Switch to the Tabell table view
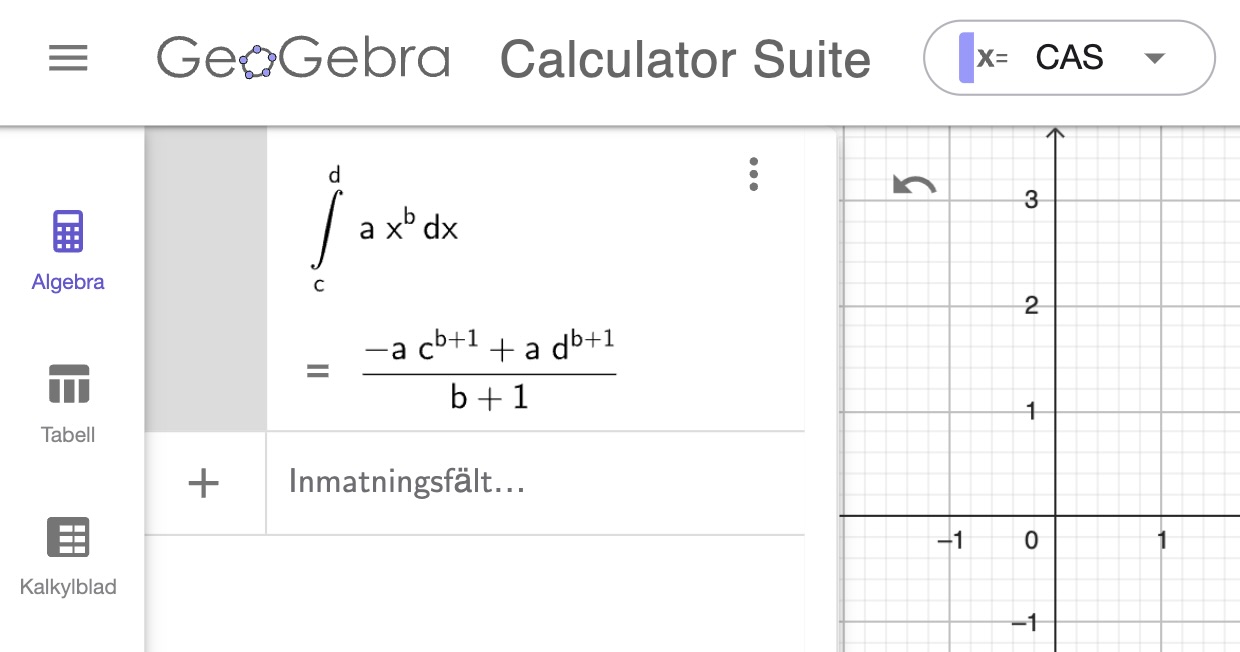The image size is (1240, 652). (67, 400)
